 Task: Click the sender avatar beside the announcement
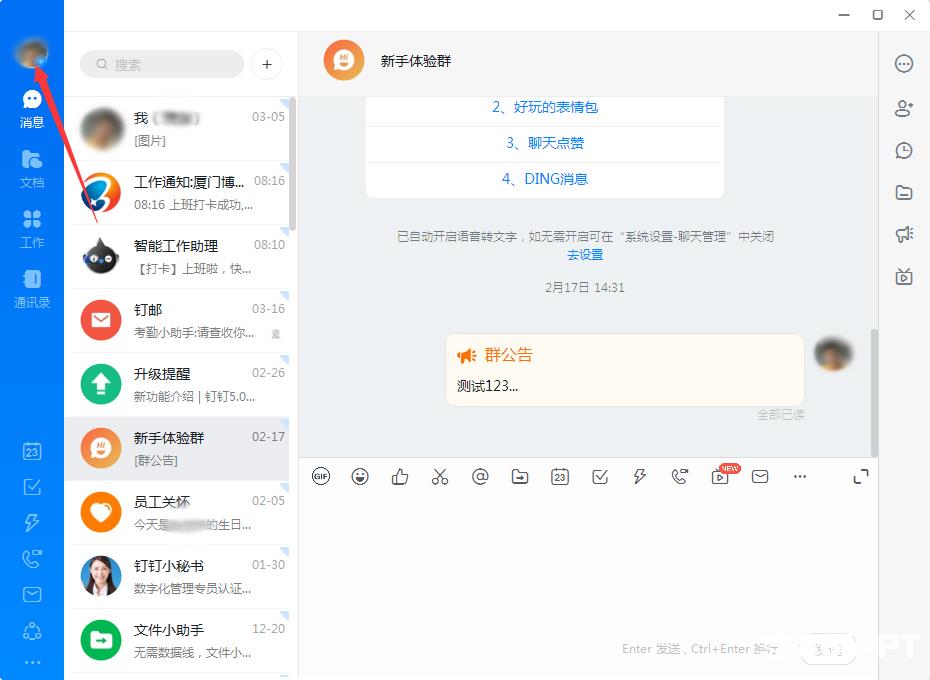[x=833, y=354]
